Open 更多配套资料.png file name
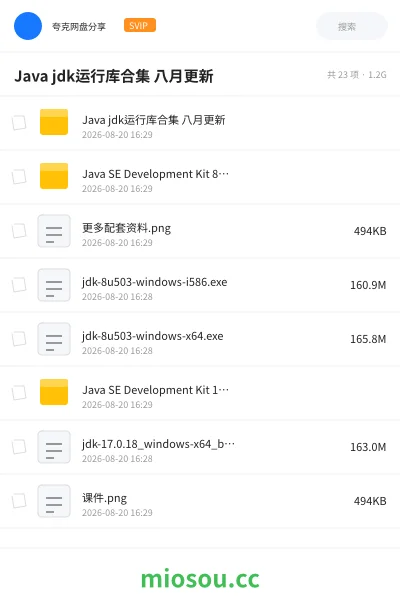 pos(126,228)
